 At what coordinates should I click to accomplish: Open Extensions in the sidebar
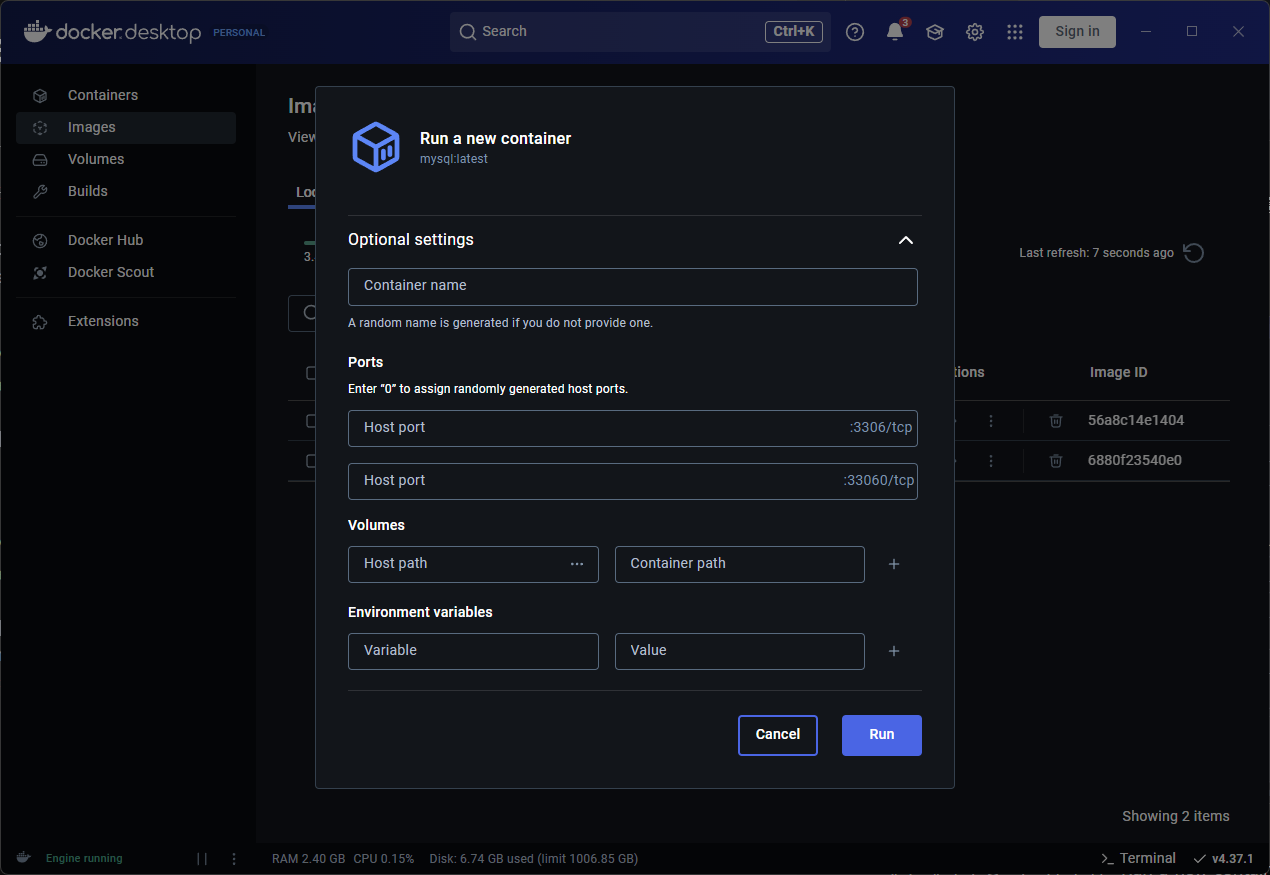click(126, 321)
